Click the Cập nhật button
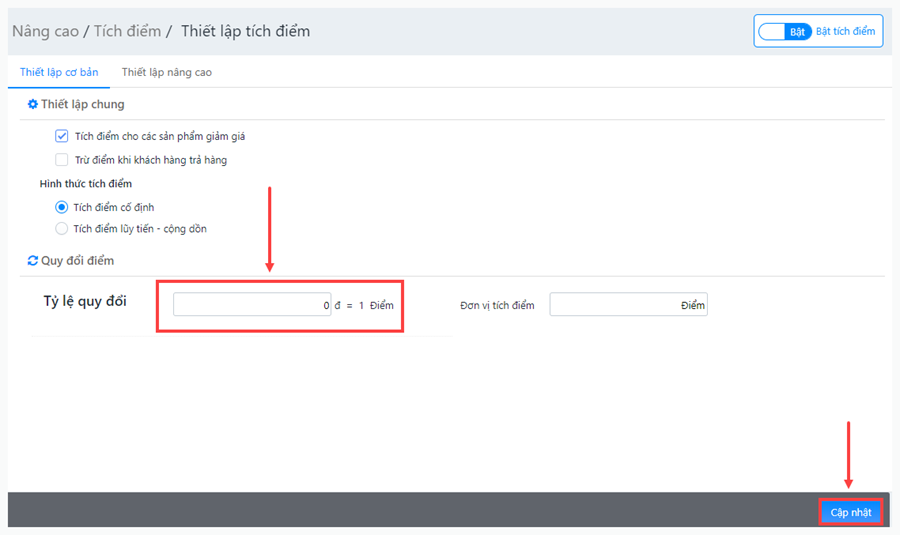The width and height of the screenshot is (900, 535). click(851, 512)
